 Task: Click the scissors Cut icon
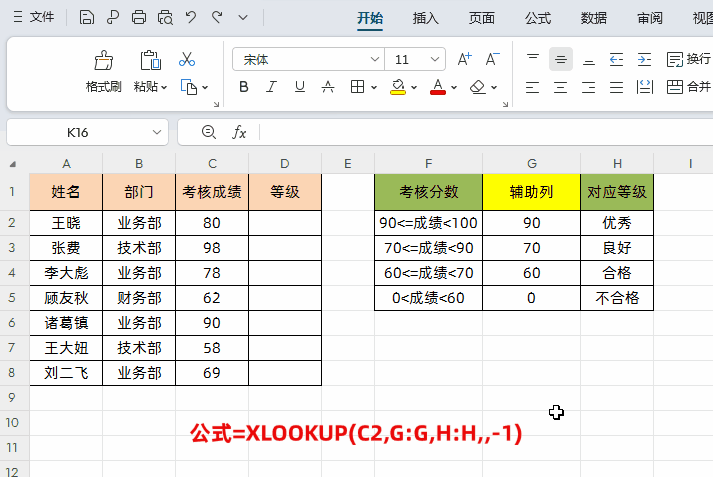click(x=187, y=60)
